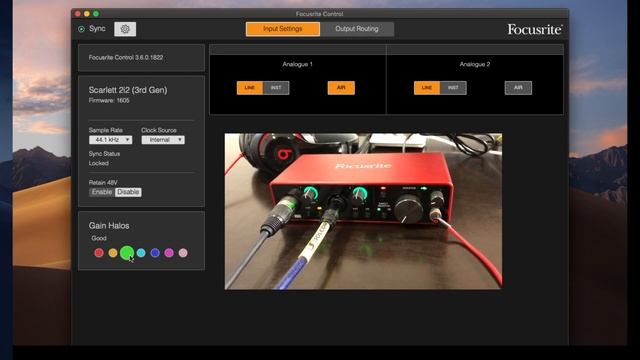Click the Firmware: 1605 text

(x=109, y=100)
